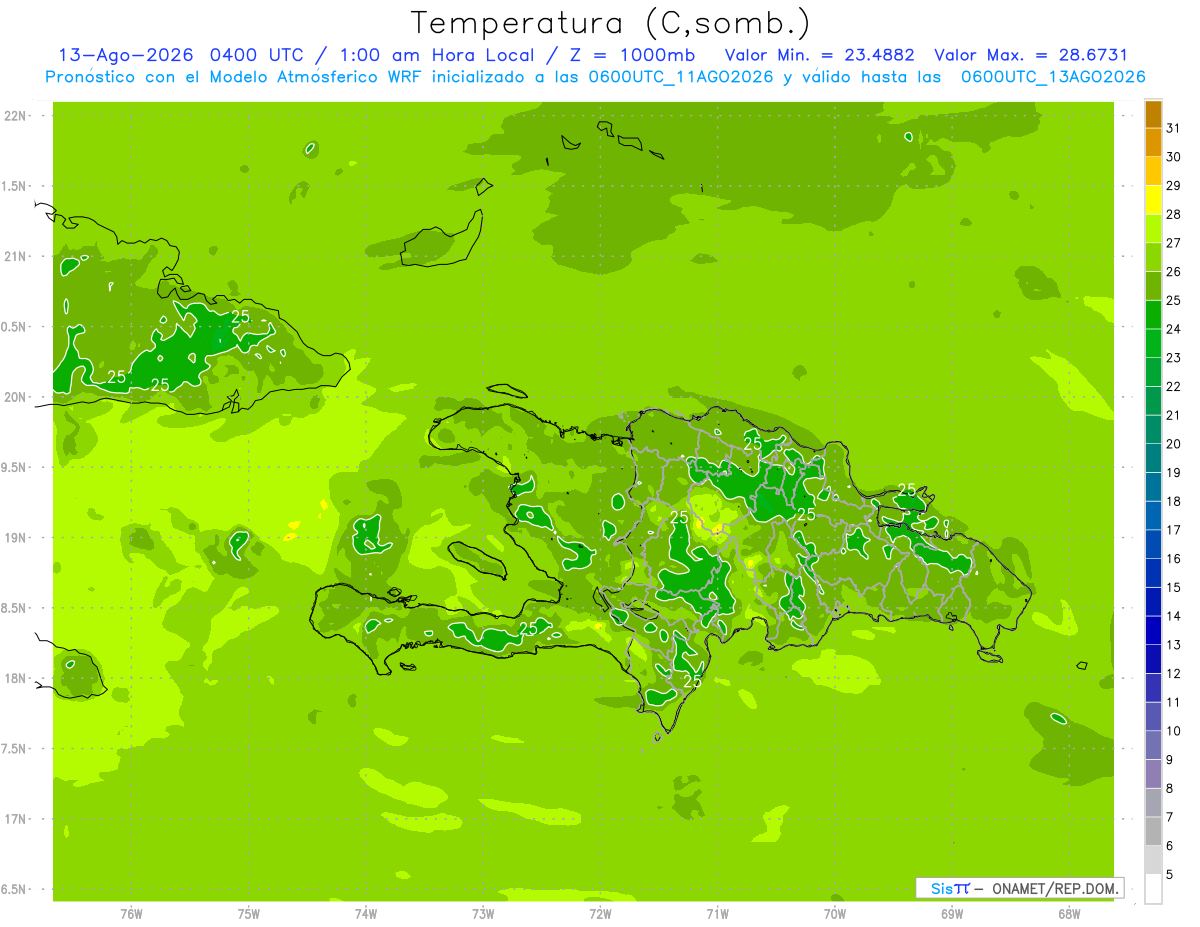Click the '69W' longitude axis label
The height and width of the screenshot is (927, 1200).
click(951, 914)
